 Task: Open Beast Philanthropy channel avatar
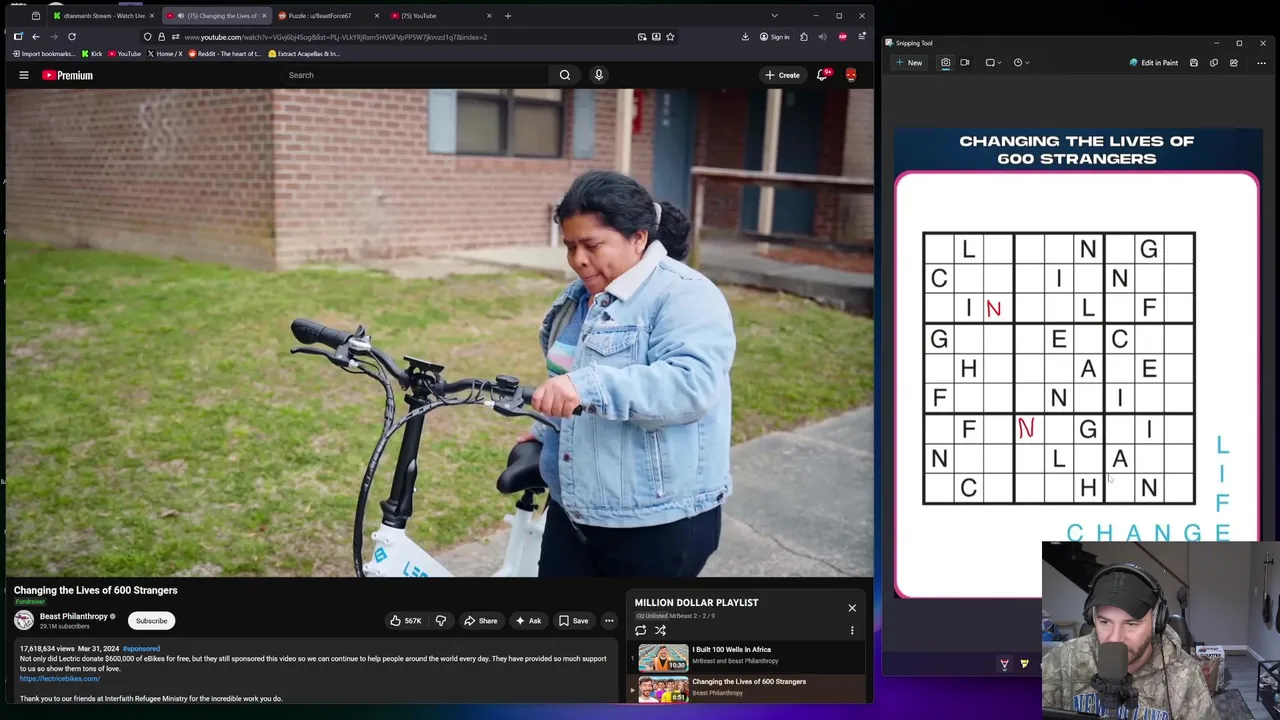click(x=24, y=621)
